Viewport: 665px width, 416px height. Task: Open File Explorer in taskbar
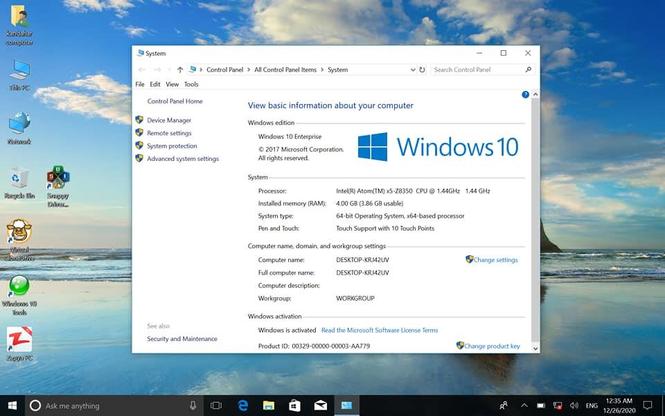[268, 405]
